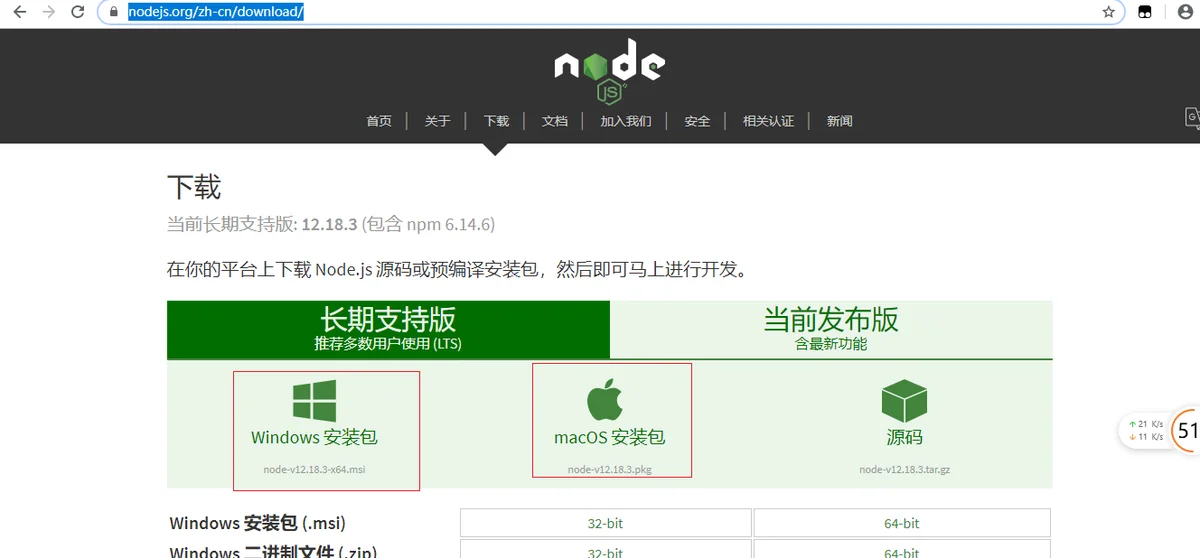This screenshot has width=1200, height=558.
Task: Open the 相关认证 nav item
Action: point(768,121)
